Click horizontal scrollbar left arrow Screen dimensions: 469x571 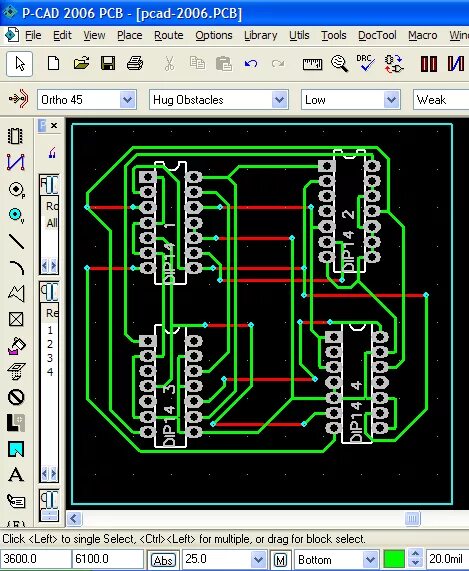point(74,518)
